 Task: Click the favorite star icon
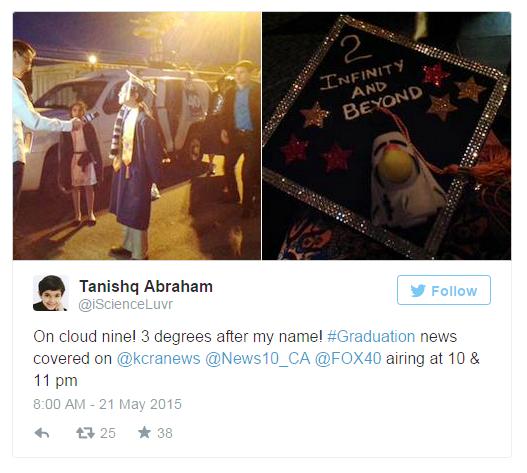pos(144,432)
